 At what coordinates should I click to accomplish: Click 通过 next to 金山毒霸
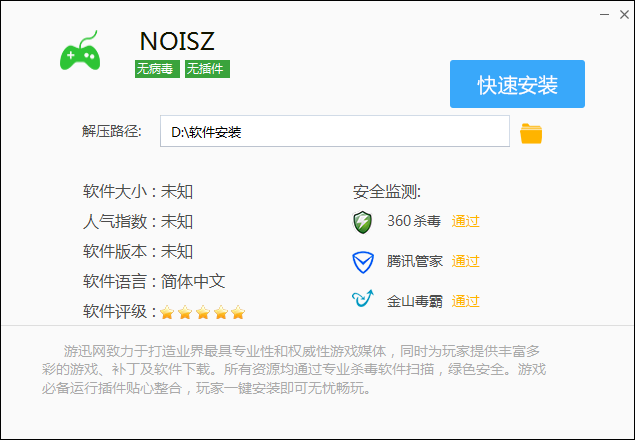466,301
